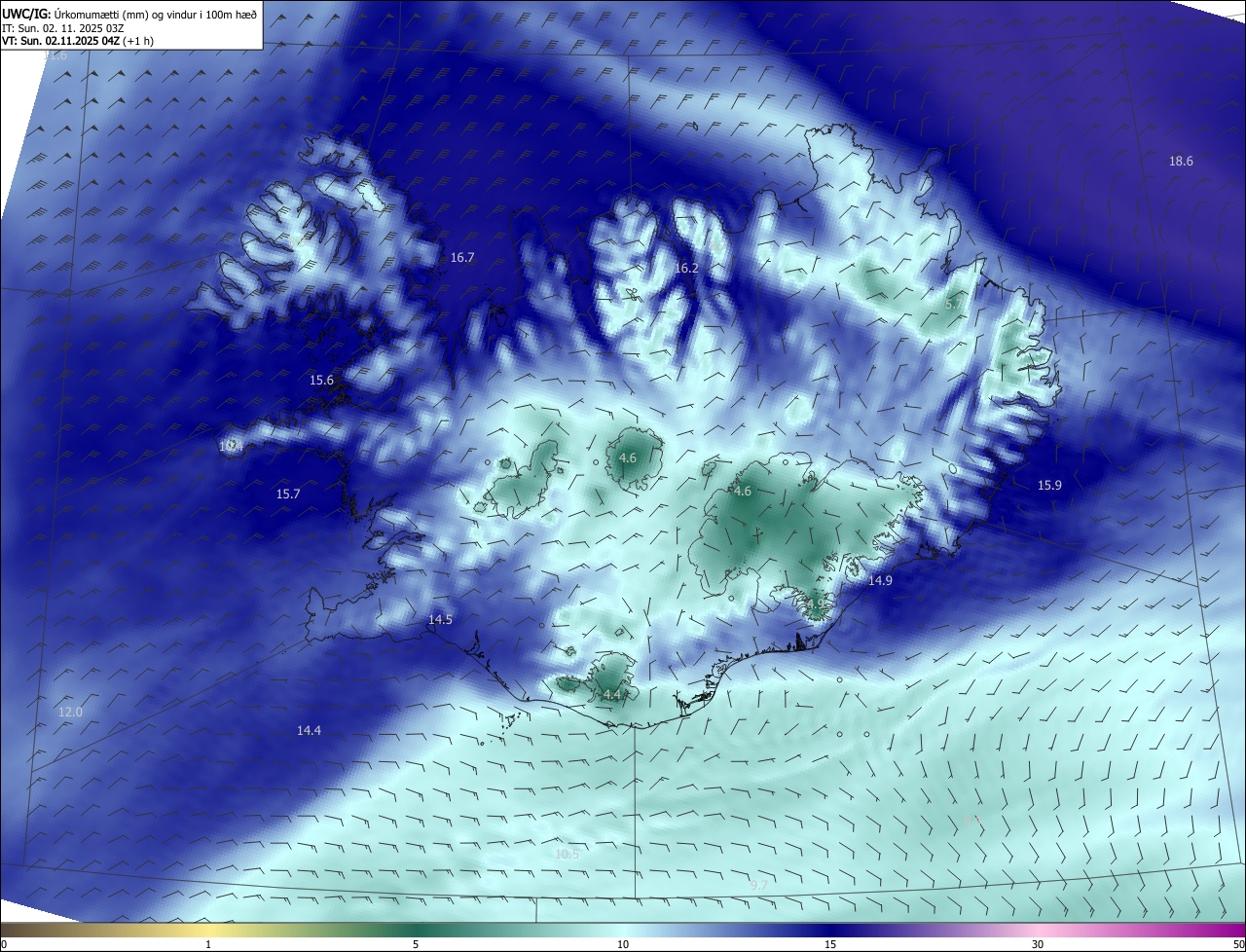Select the "IT: Sun. 02. 11. 2025 03Z" line
The image size is (1246, 952).
coord(63,27)
